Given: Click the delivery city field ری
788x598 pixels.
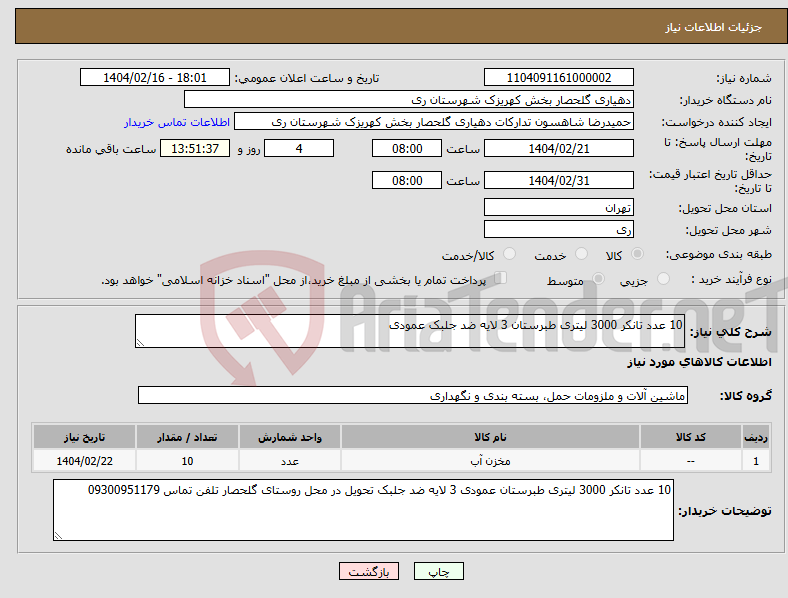Looking at the screenshot, I should pyautogui.click(x=559, y=229).
